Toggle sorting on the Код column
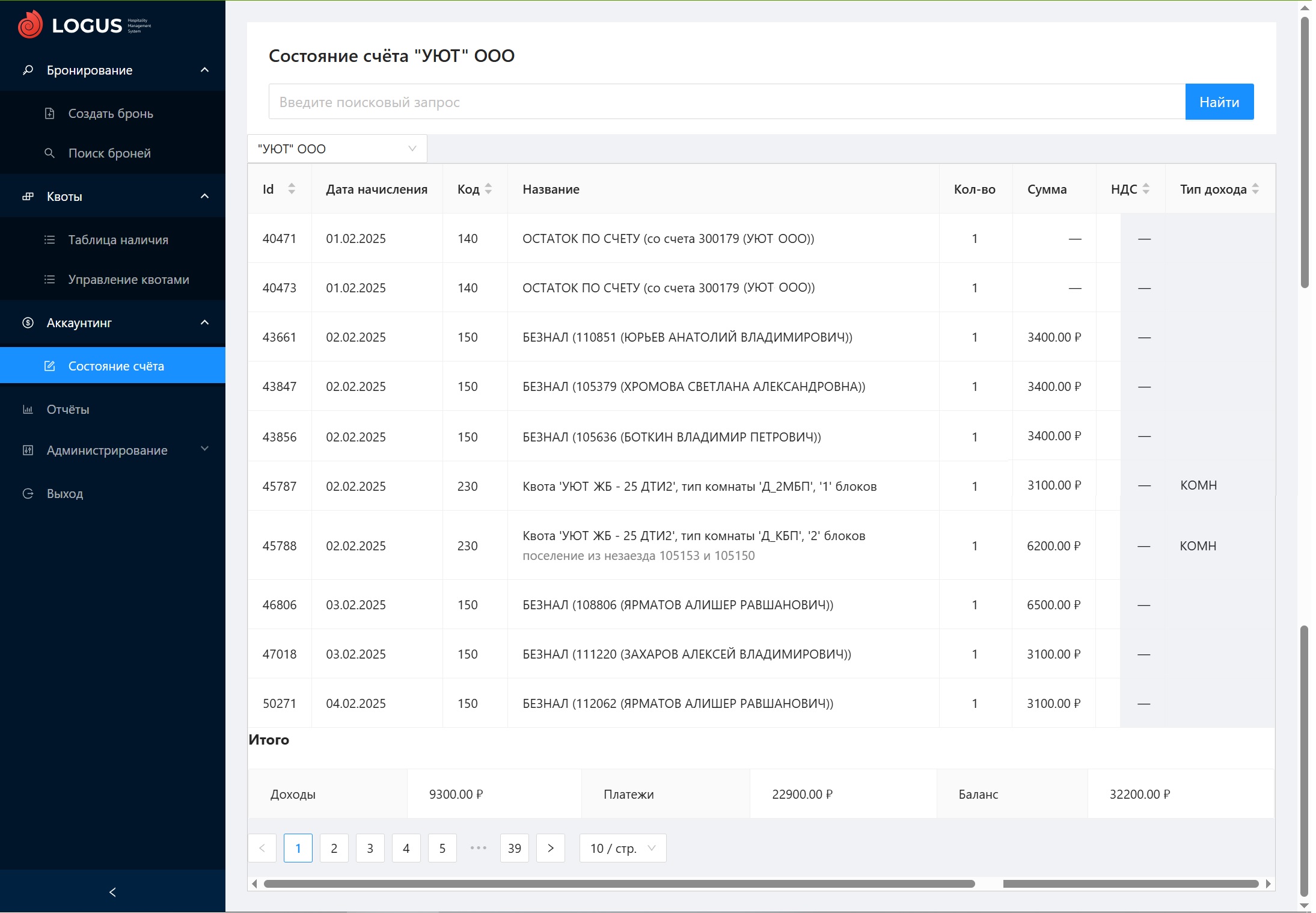Viewport: 1316px width, 913px height. click(x=488, y=189)
